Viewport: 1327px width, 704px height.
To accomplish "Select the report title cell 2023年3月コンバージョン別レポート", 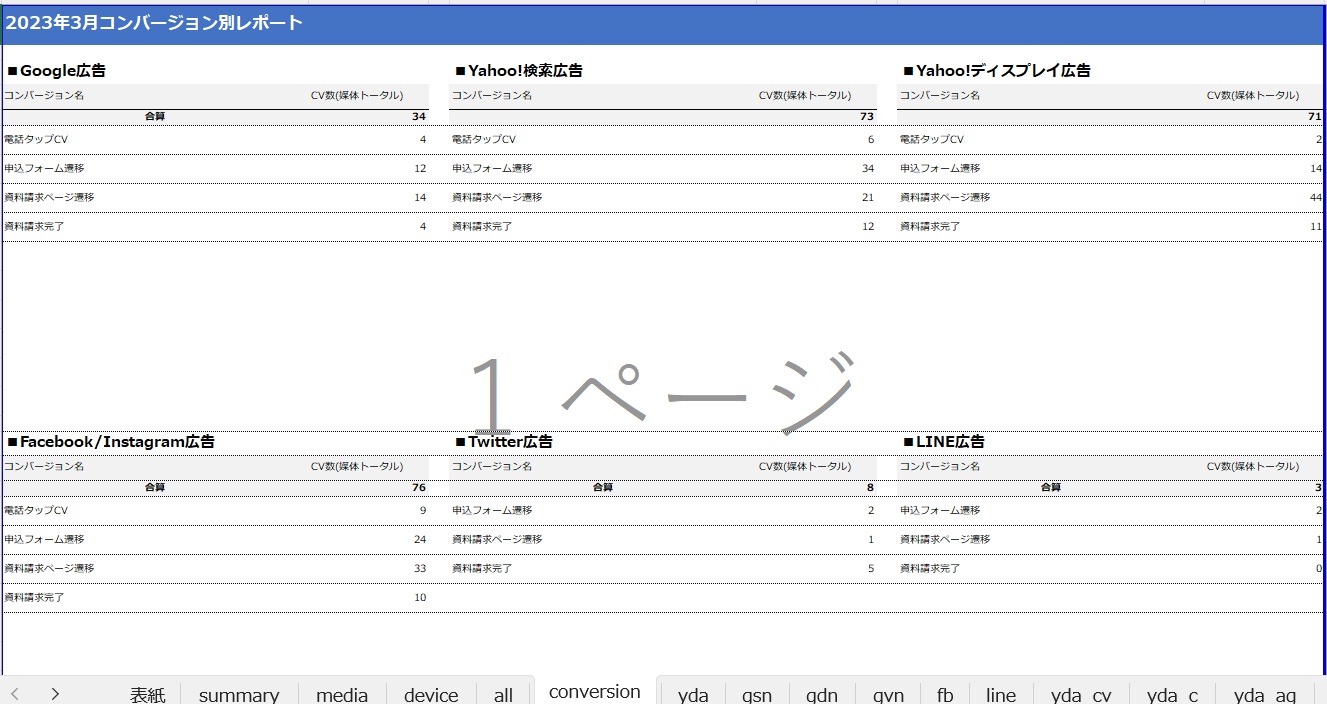I will [x=154, y=23].
